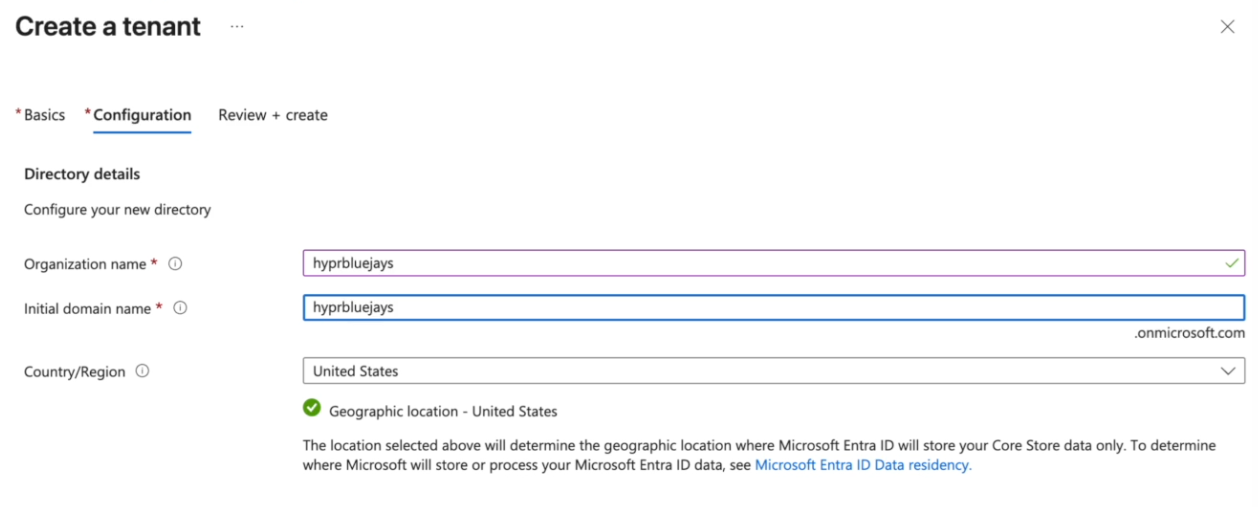1258x507 pixels.
Task: Open the Country/Region dropdown showing United States
Action: pos(760,371)
